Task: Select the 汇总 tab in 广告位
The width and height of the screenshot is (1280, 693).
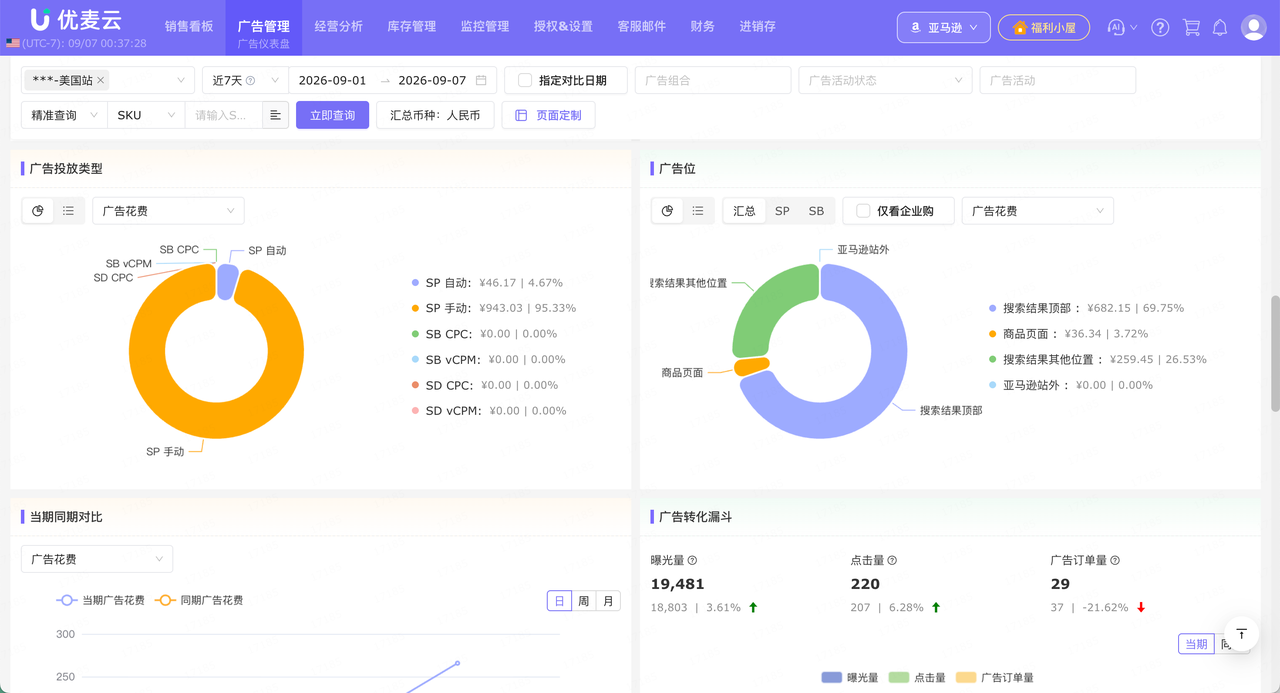Action: [745, 211]
